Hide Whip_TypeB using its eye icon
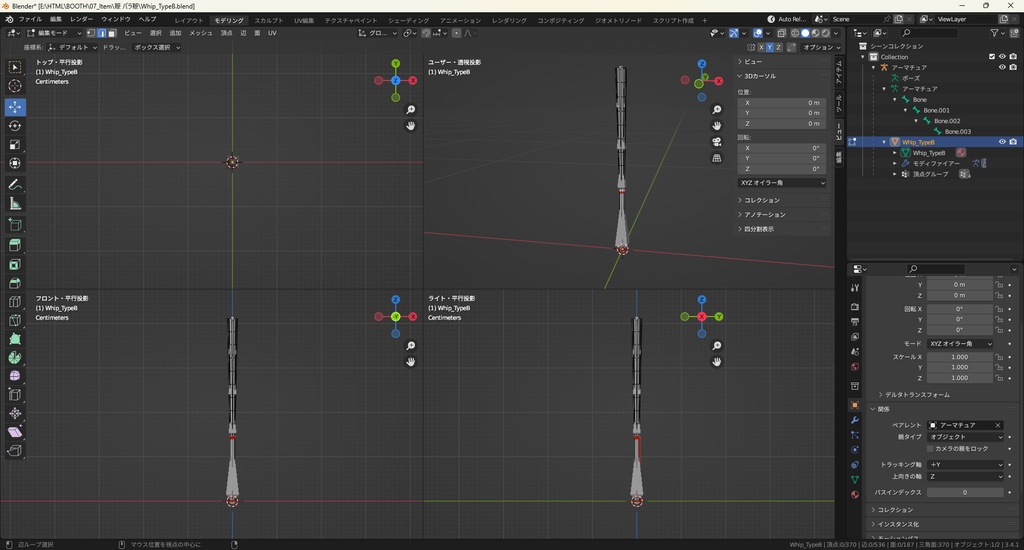This screenshot has height=550, width=1024. point(1002,142)
